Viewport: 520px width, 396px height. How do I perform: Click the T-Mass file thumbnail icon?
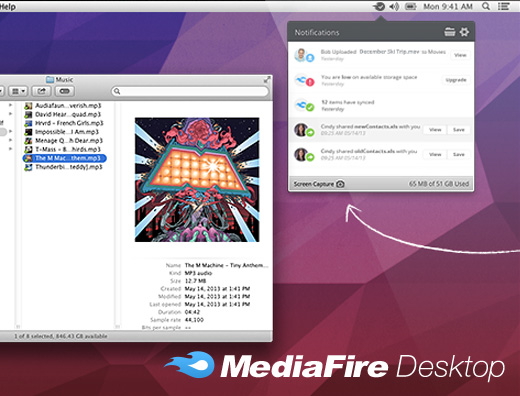[x=28, y=149]
